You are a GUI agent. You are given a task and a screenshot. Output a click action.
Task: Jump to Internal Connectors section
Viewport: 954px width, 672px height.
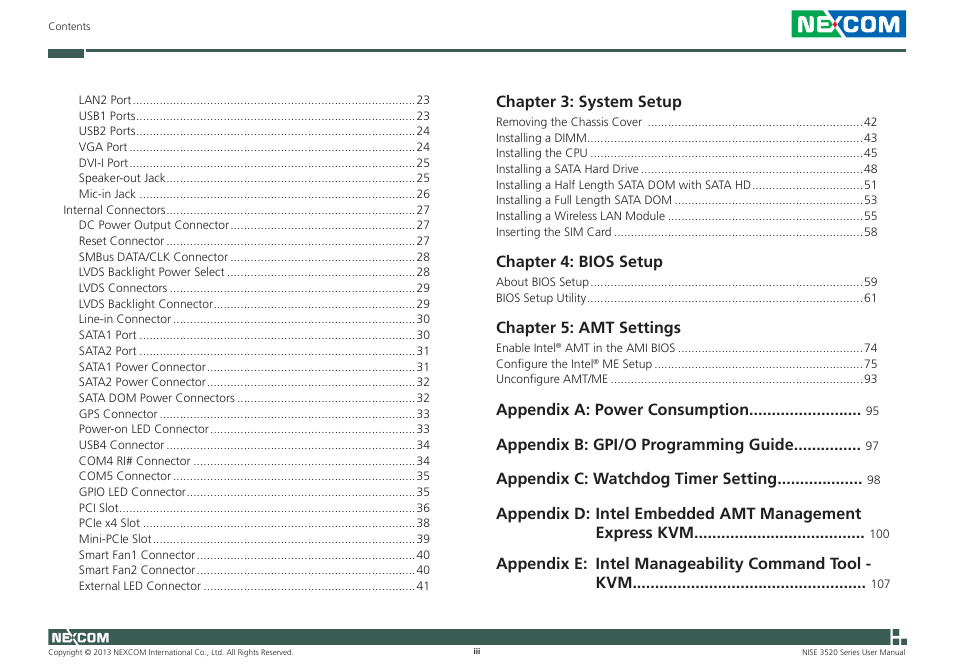(x=246, y=210)
